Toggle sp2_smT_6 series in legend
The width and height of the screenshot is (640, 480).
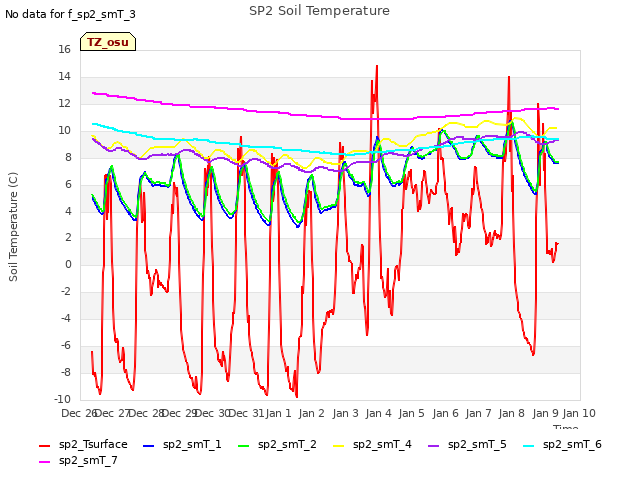point(562,444)
